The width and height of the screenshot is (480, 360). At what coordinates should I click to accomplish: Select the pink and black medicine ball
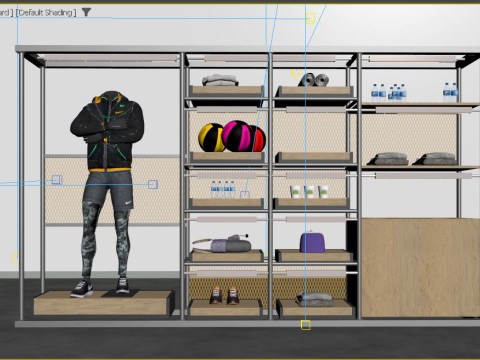237,136
